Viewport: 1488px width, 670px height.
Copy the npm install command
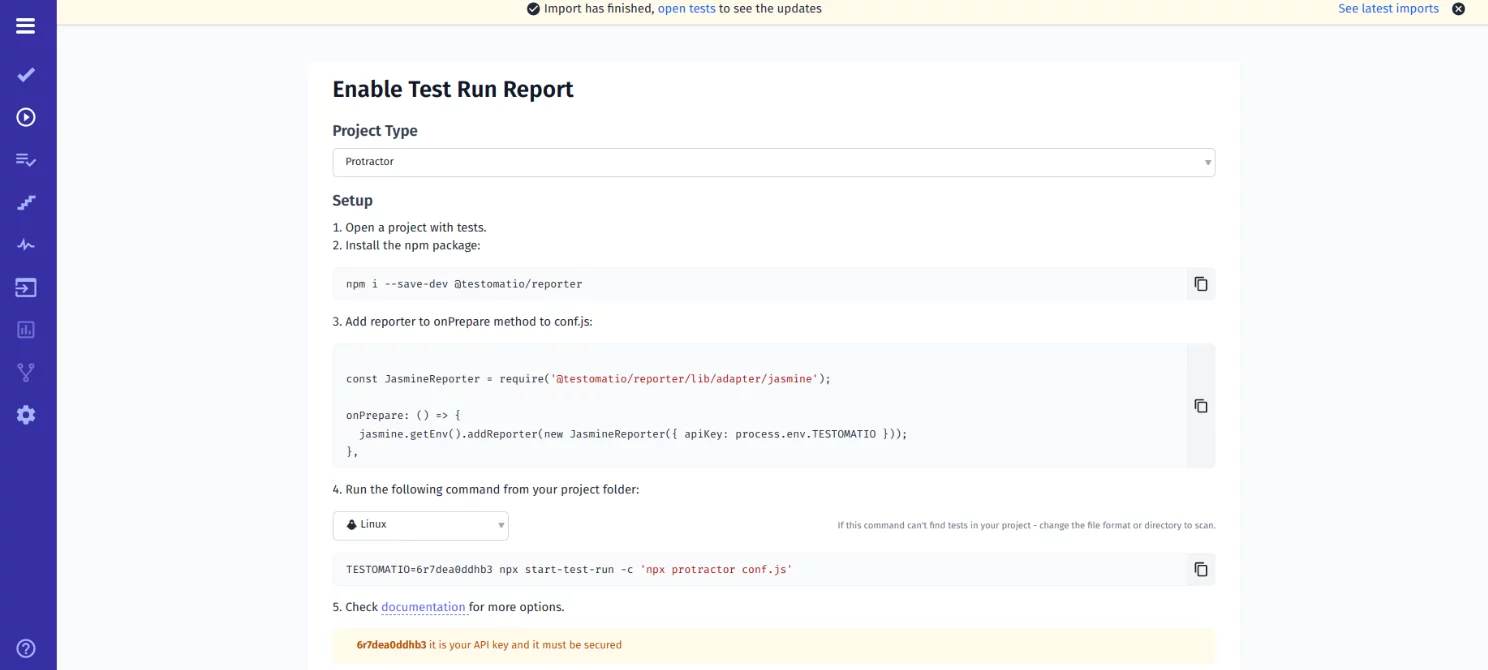(1199, 283)
